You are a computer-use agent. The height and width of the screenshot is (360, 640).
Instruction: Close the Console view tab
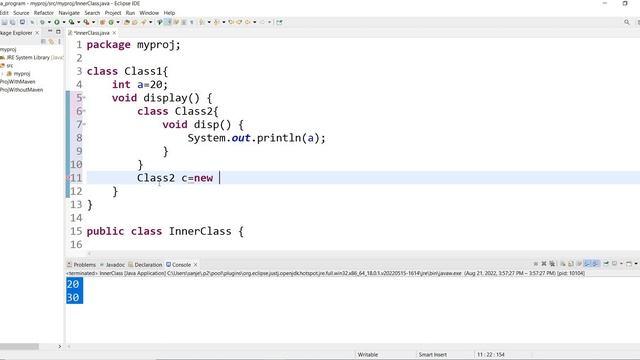pyautogui.click(x=196, y=264)
